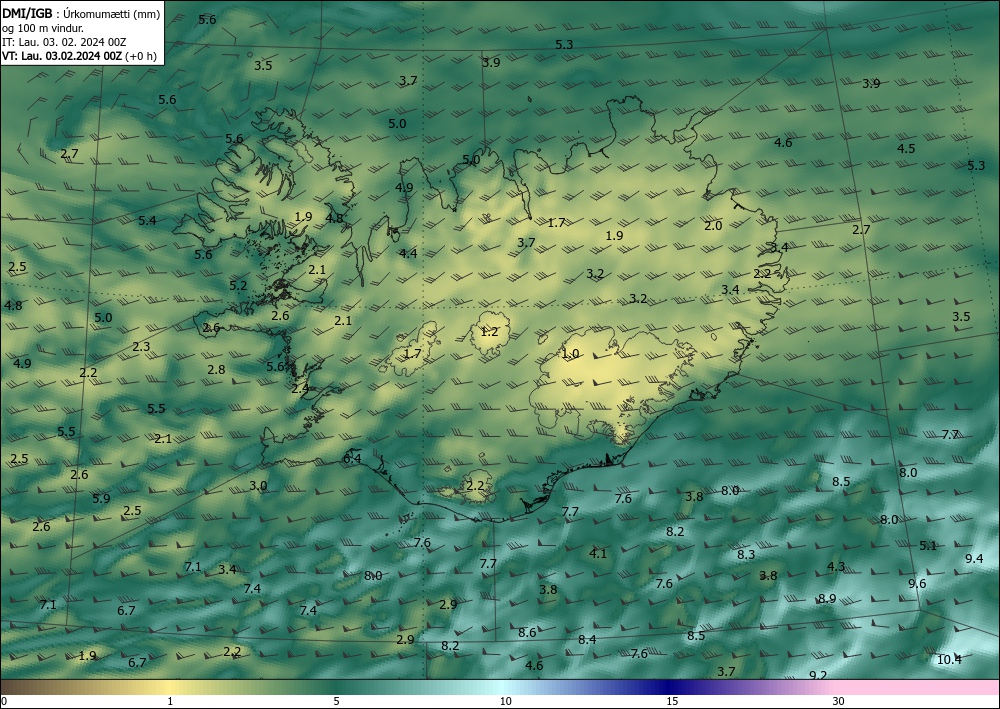Screen dimensions: 1000x709
Task: Click the map value '5.2'
Action: (x=238, y=286)
